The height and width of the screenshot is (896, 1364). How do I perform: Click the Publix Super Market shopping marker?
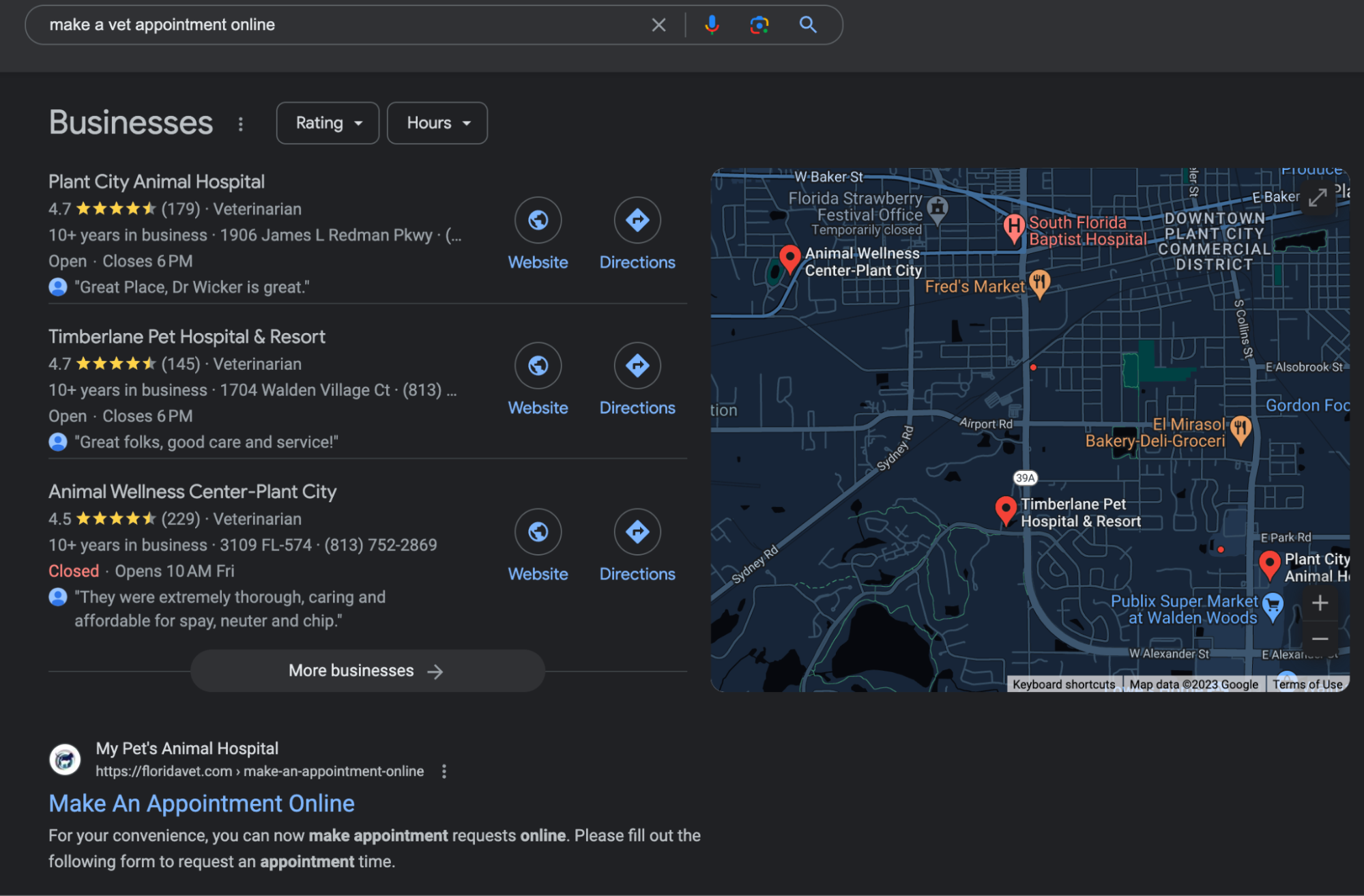coord(1273,607)
